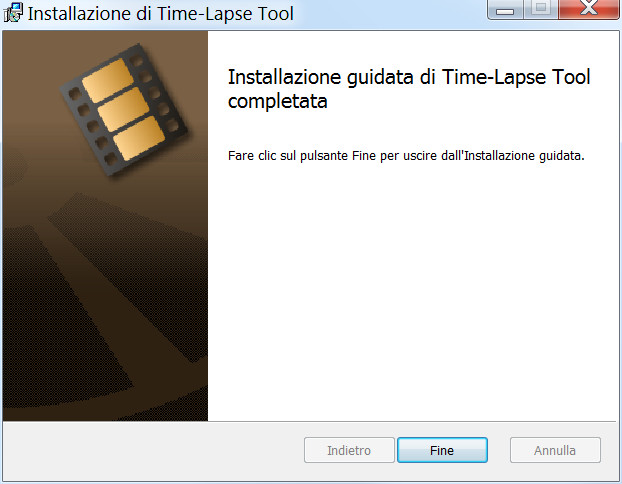The height and width of the screenshot is (484, 622).
Task: Click the grey button bar left of Indietro
Action: (153, 450)
